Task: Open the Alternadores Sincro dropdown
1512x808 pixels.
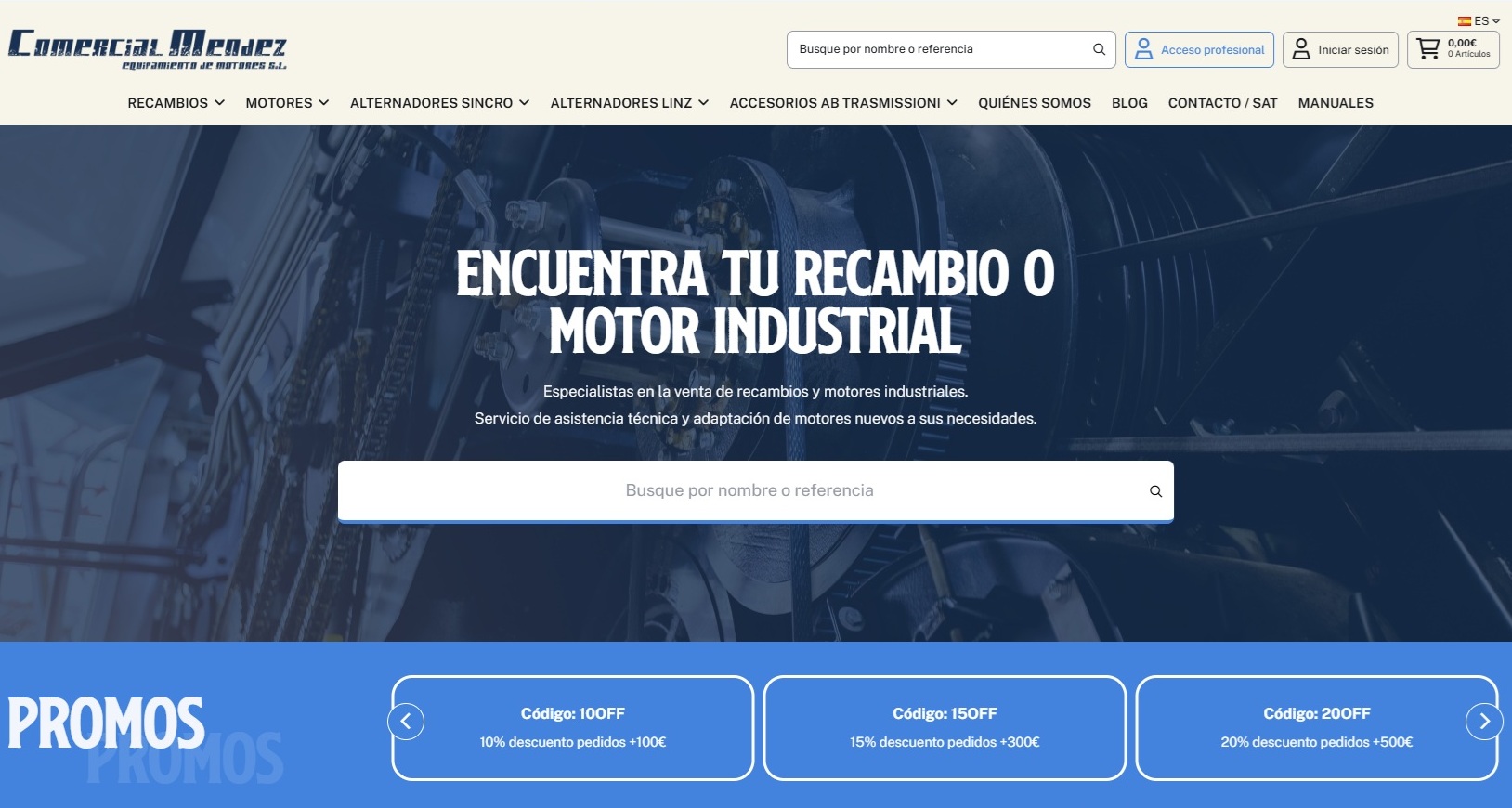Action: [439, 103]
